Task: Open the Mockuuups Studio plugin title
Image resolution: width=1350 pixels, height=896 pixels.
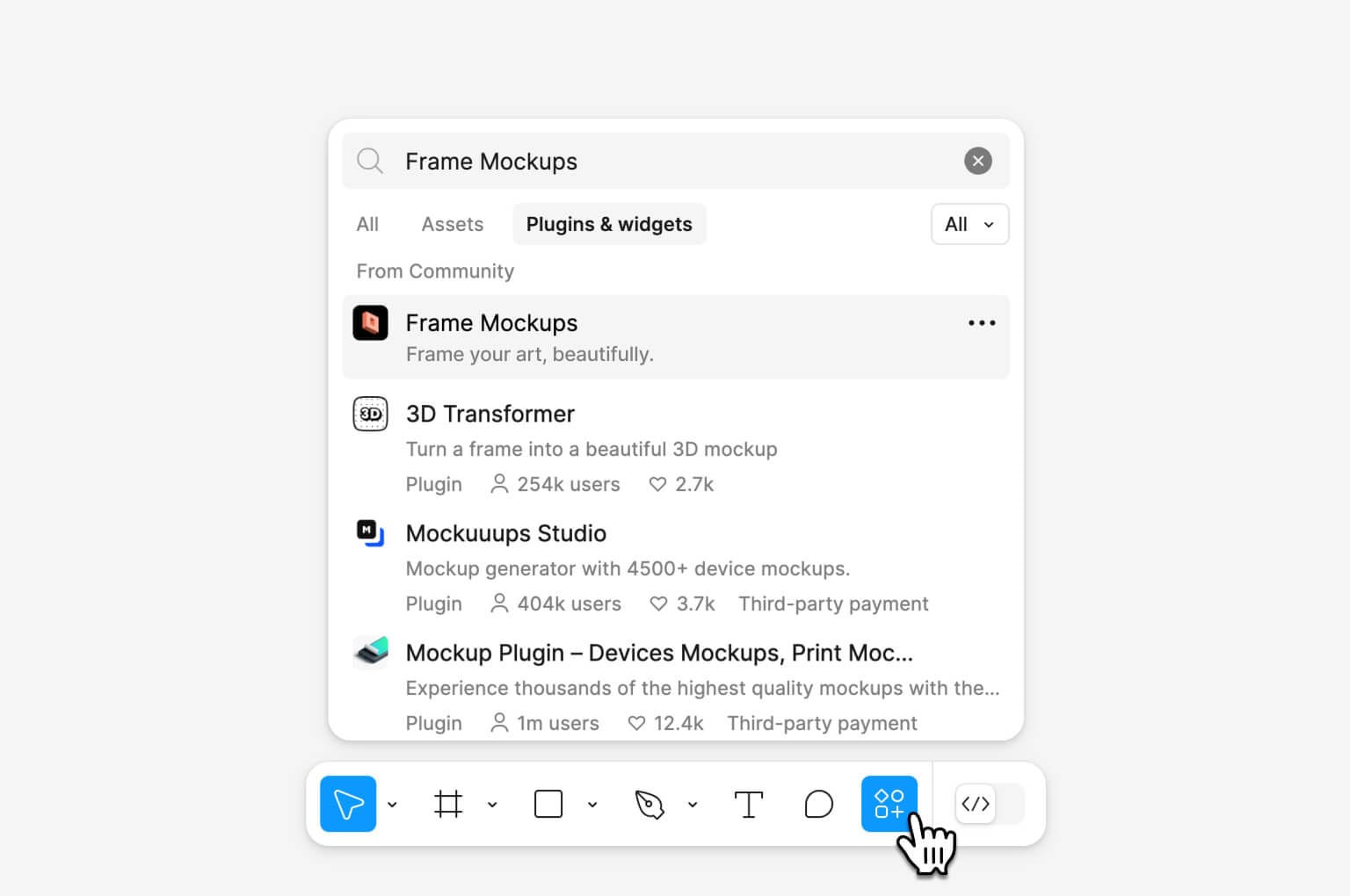Action: pyautogui.click(x=506, y=533)
